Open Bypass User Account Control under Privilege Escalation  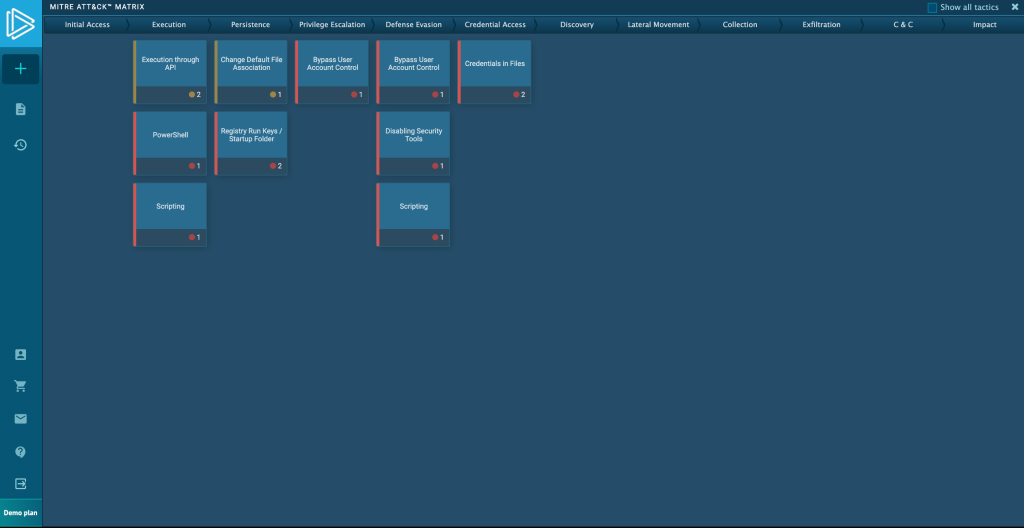(332, 72)
